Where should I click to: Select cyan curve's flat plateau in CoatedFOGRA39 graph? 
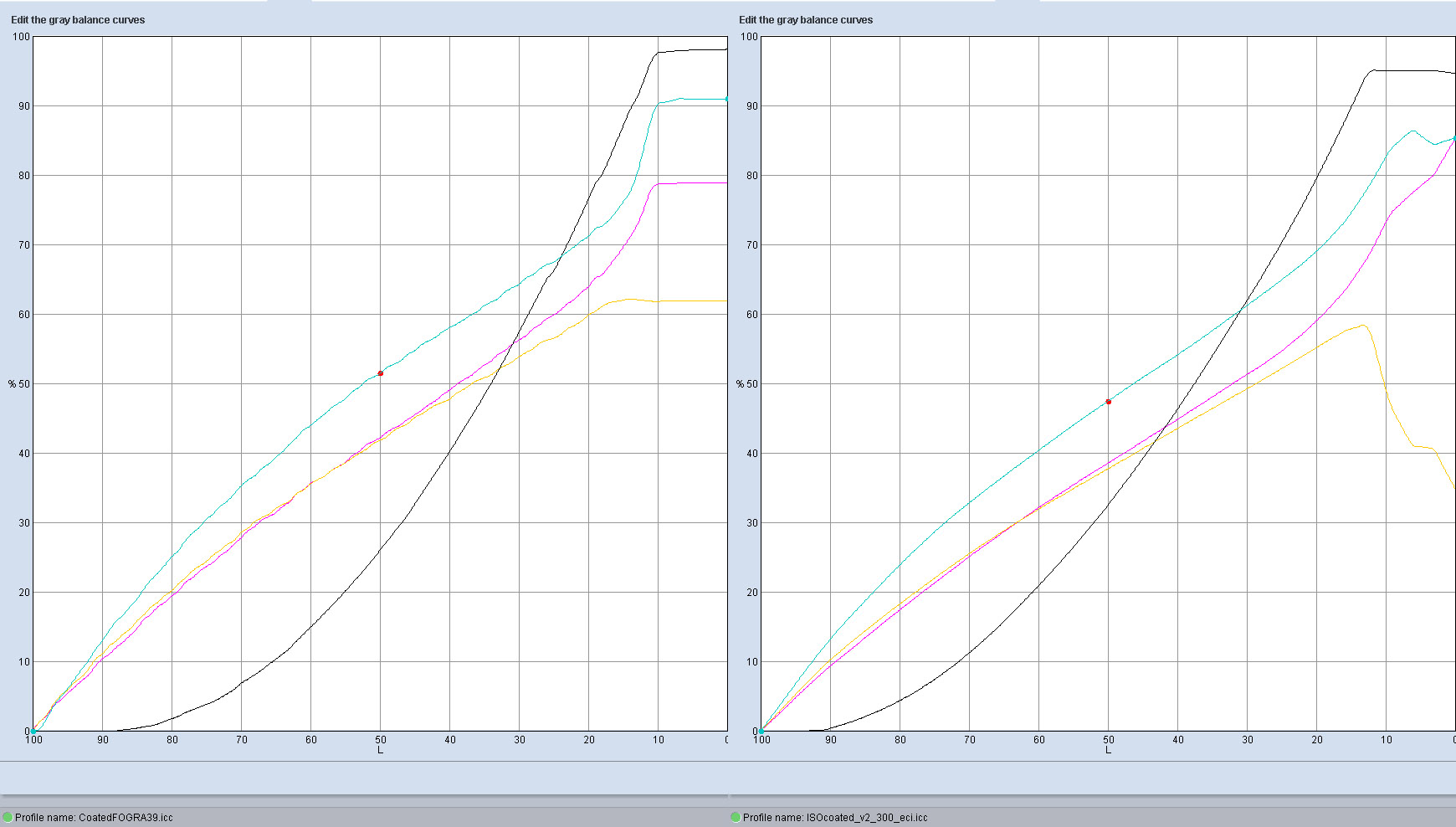click(x=695, y=99)
